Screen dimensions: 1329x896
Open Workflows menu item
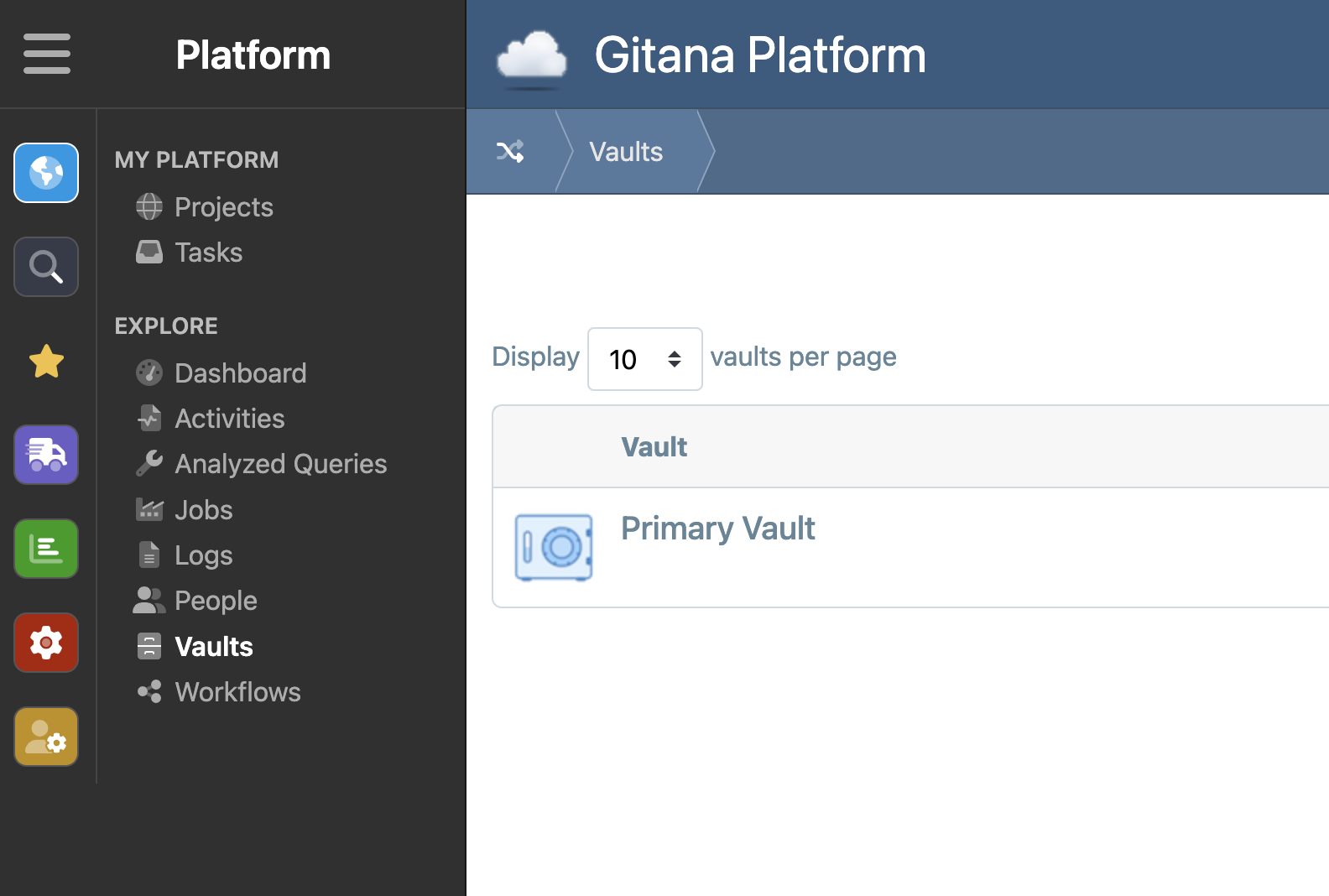point(237,691)
